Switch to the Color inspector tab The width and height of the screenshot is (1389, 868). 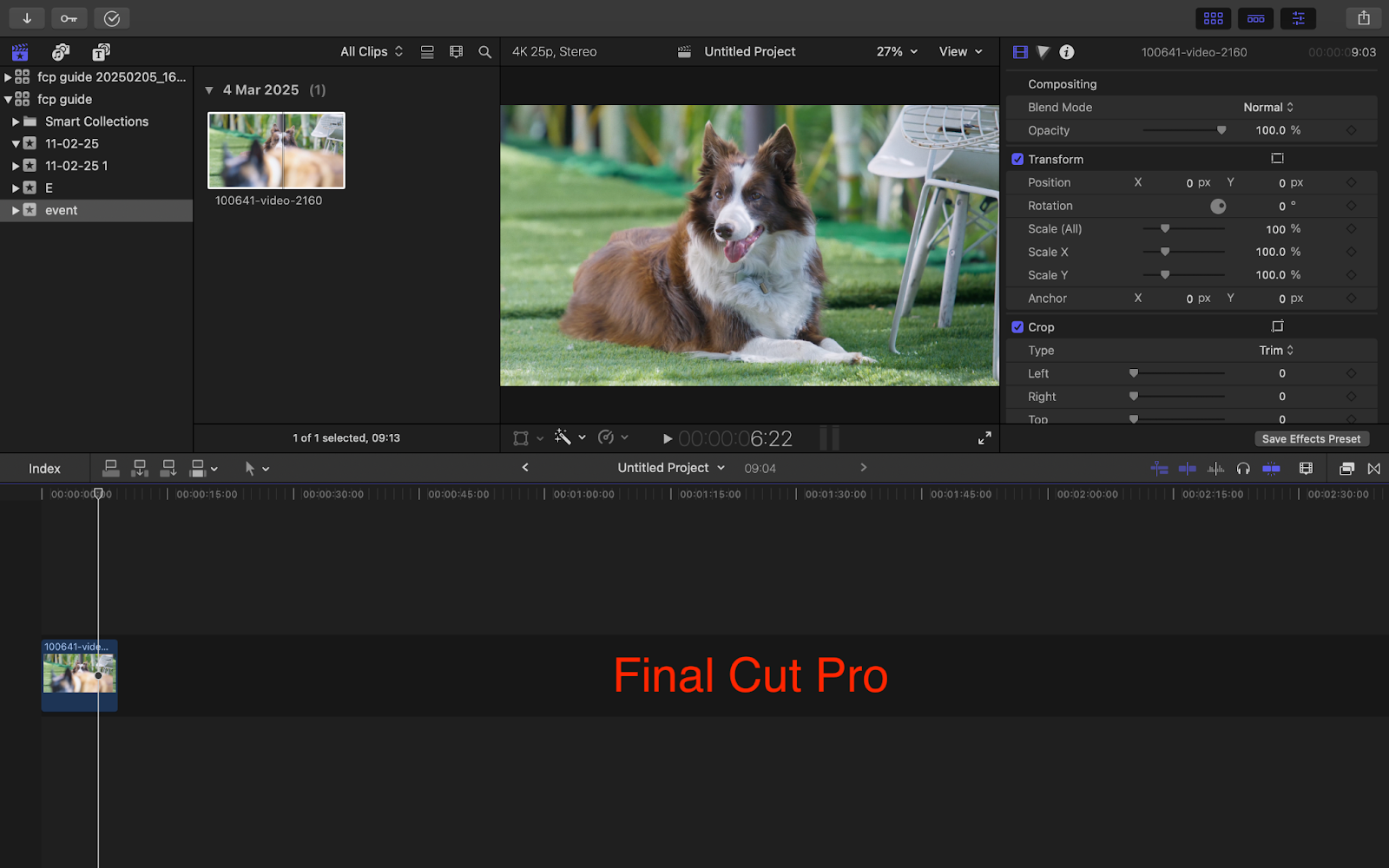[1043, 52]
